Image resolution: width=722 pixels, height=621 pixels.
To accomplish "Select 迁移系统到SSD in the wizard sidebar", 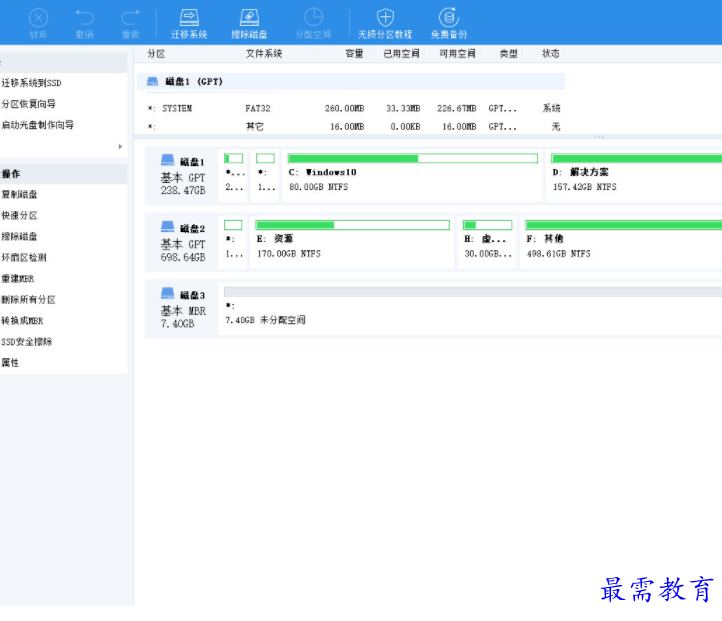I will 32,83.
